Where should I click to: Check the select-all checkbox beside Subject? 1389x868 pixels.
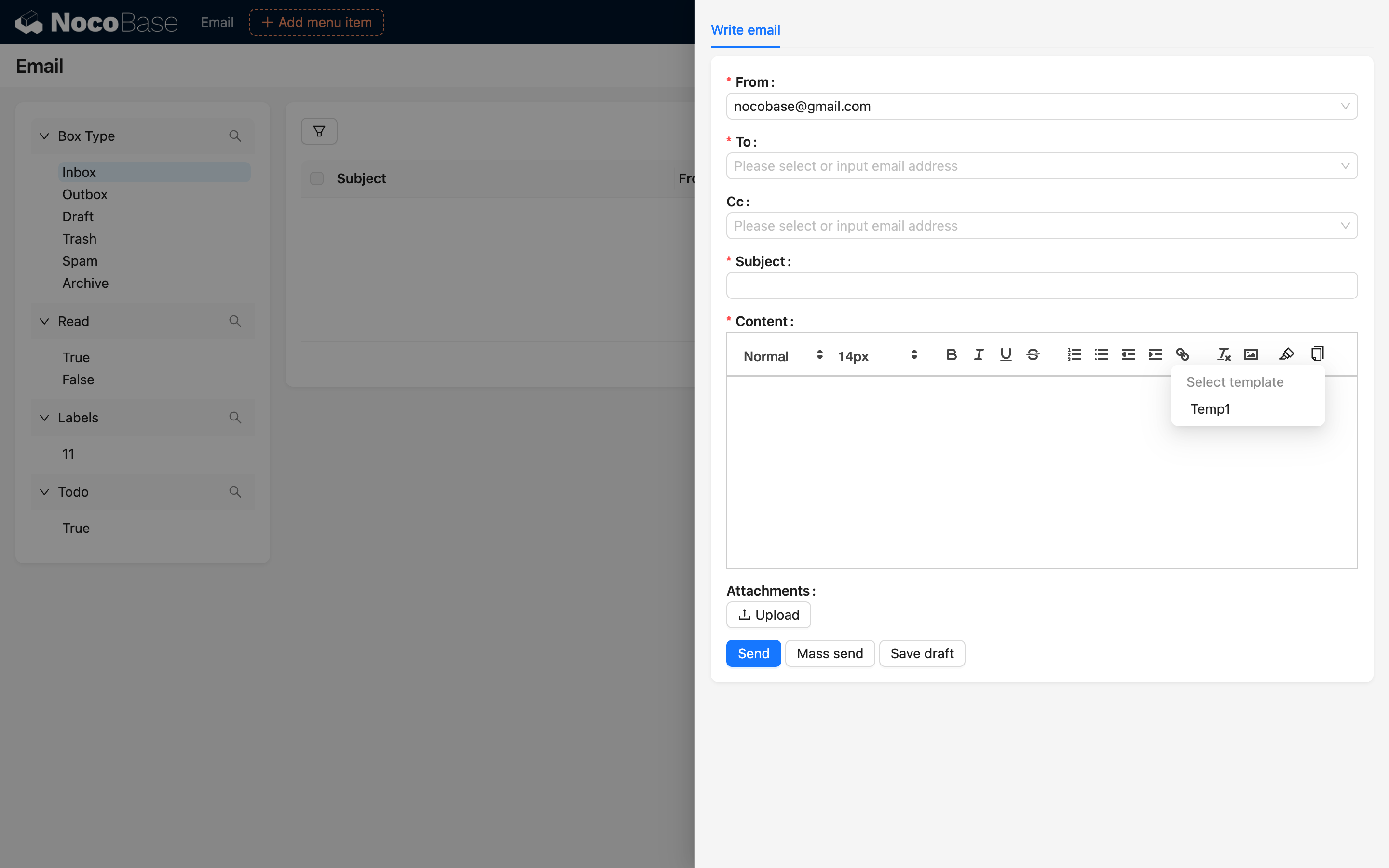[317, 178]
